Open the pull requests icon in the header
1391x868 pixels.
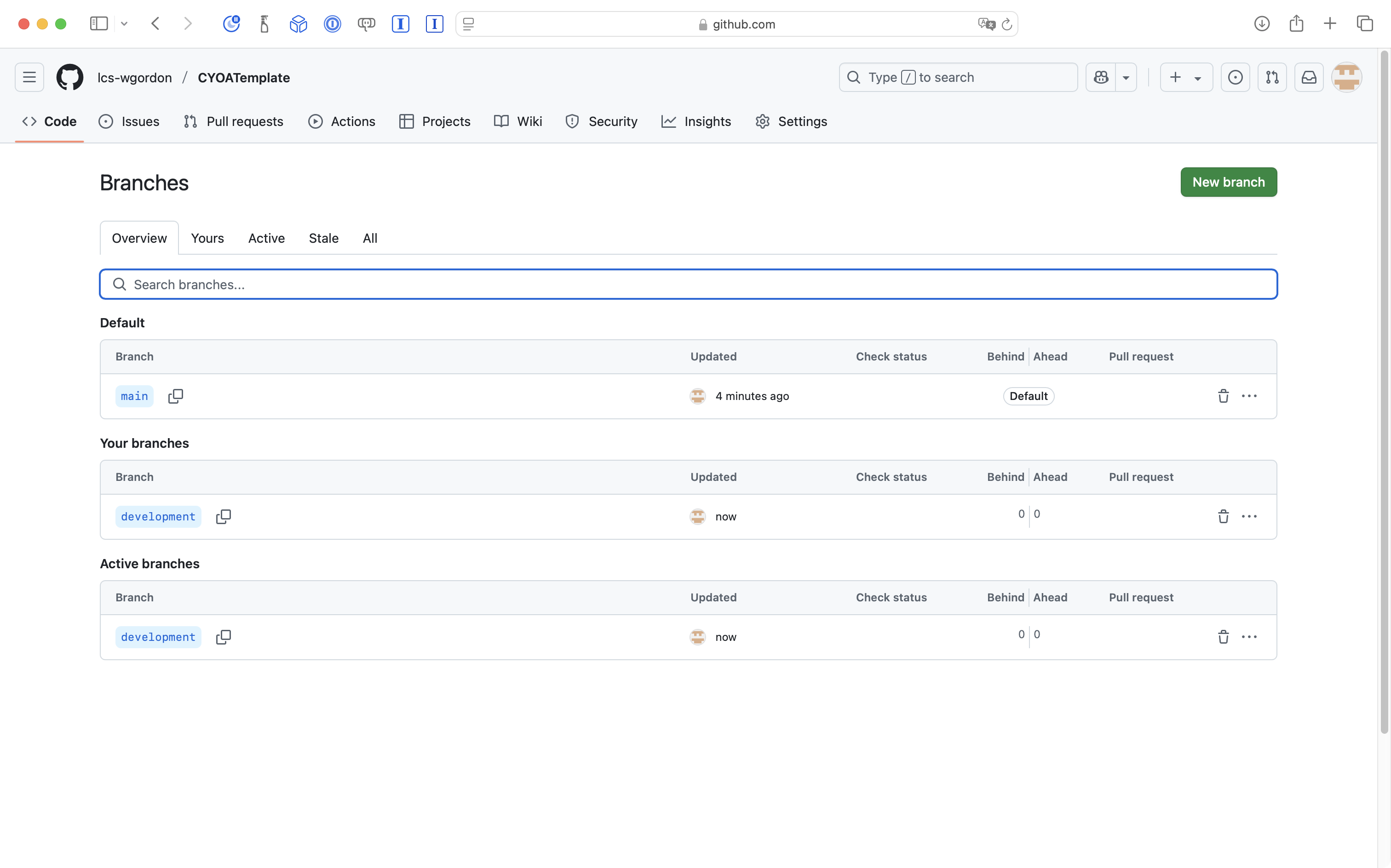click(1271, 78)
